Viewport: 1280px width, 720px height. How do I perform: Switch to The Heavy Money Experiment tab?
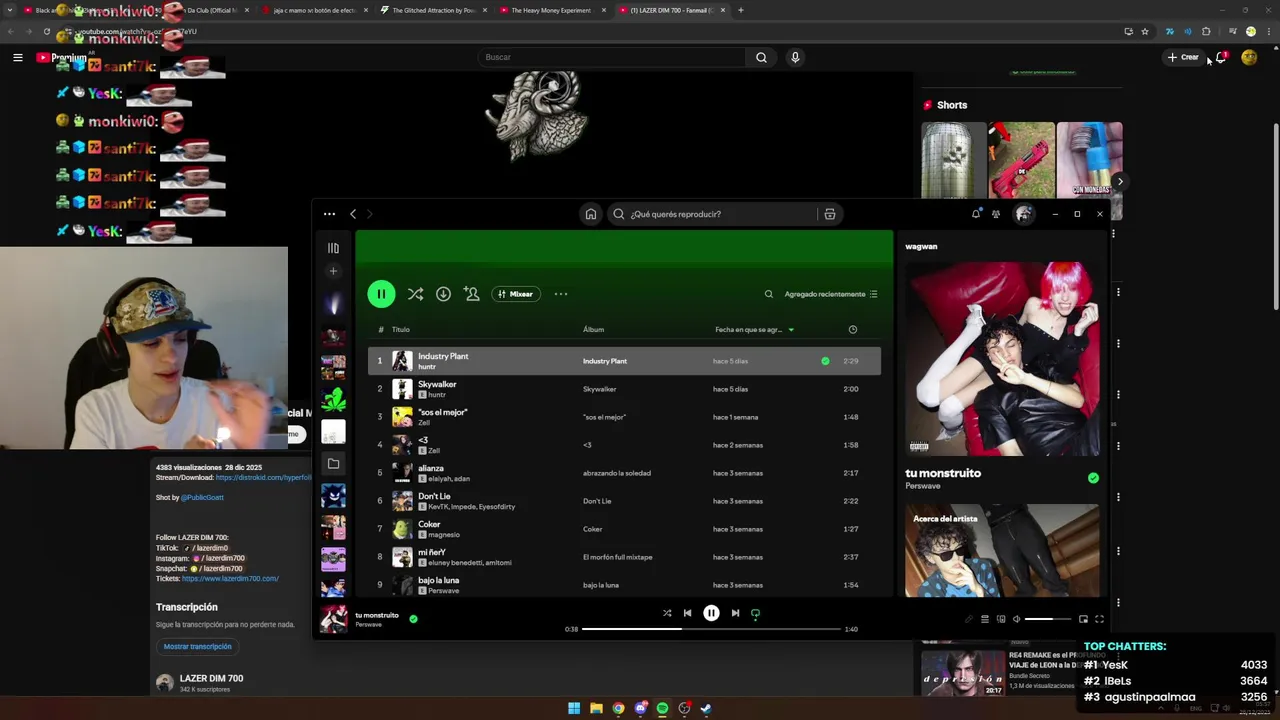click(551, 10)
